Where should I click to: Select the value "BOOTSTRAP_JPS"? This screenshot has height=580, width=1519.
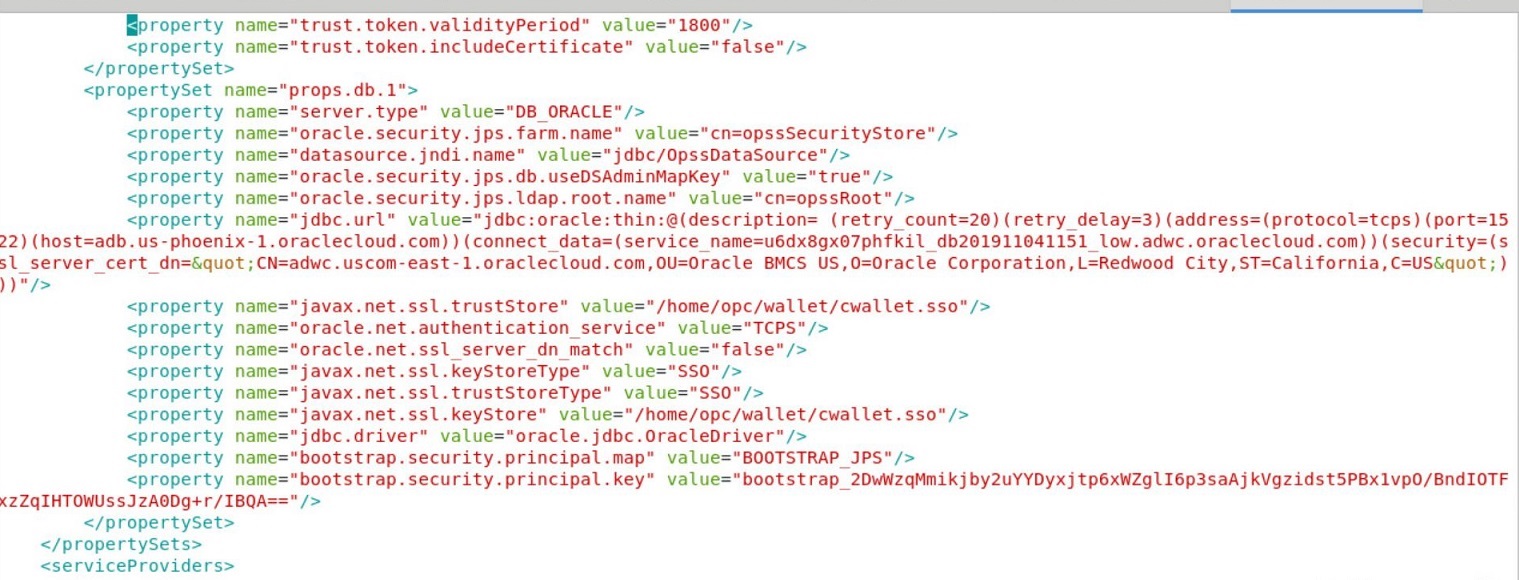coord(814,458)
